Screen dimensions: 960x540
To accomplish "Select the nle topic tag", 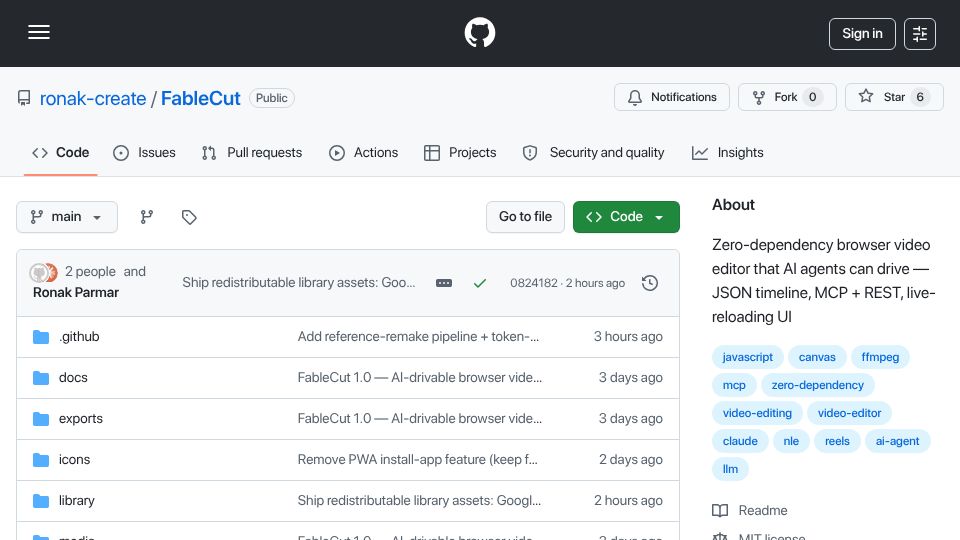I will 791,441.
